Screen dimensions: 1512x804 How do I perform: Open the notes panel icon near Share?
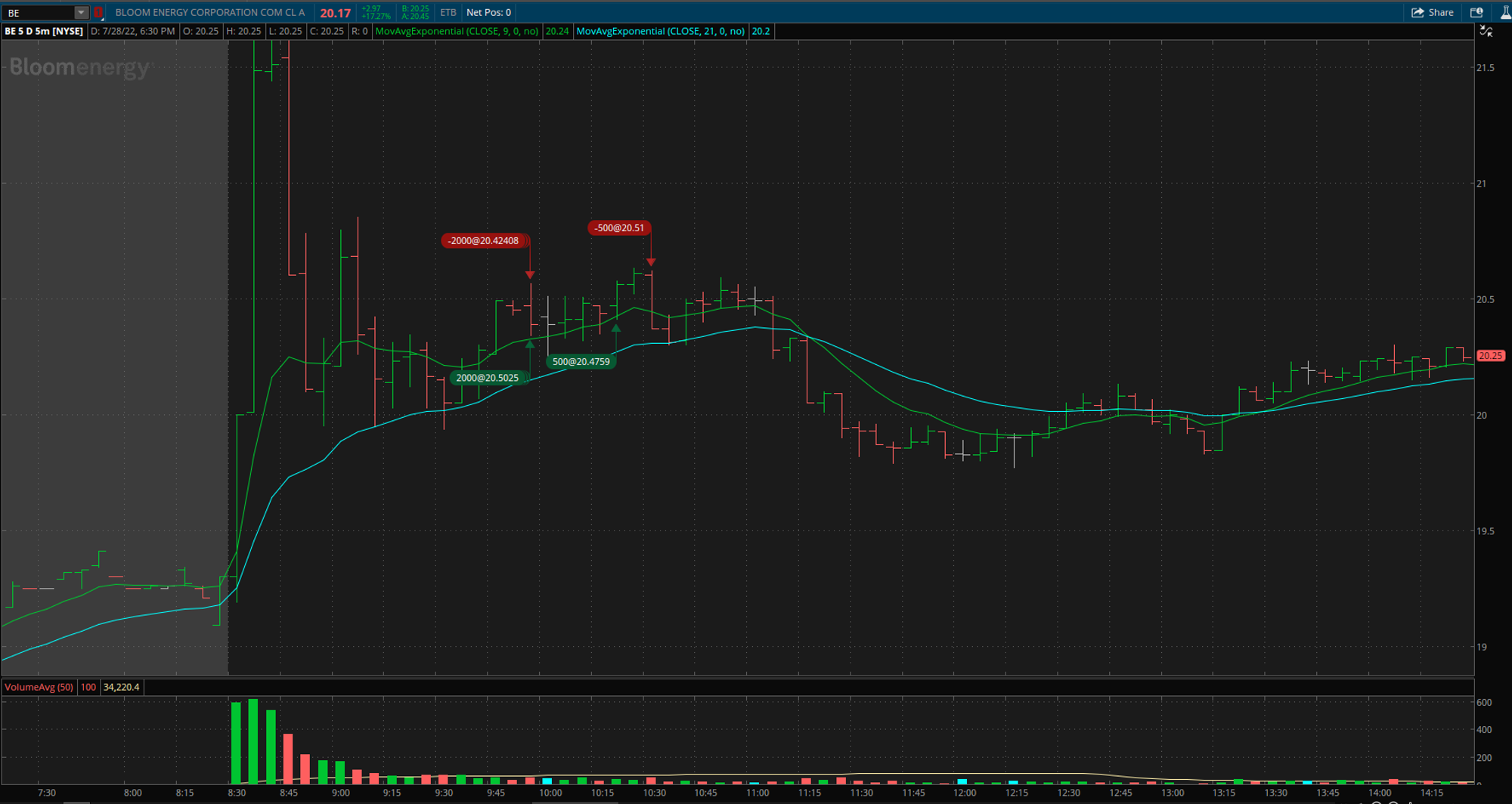(1475, 12)
